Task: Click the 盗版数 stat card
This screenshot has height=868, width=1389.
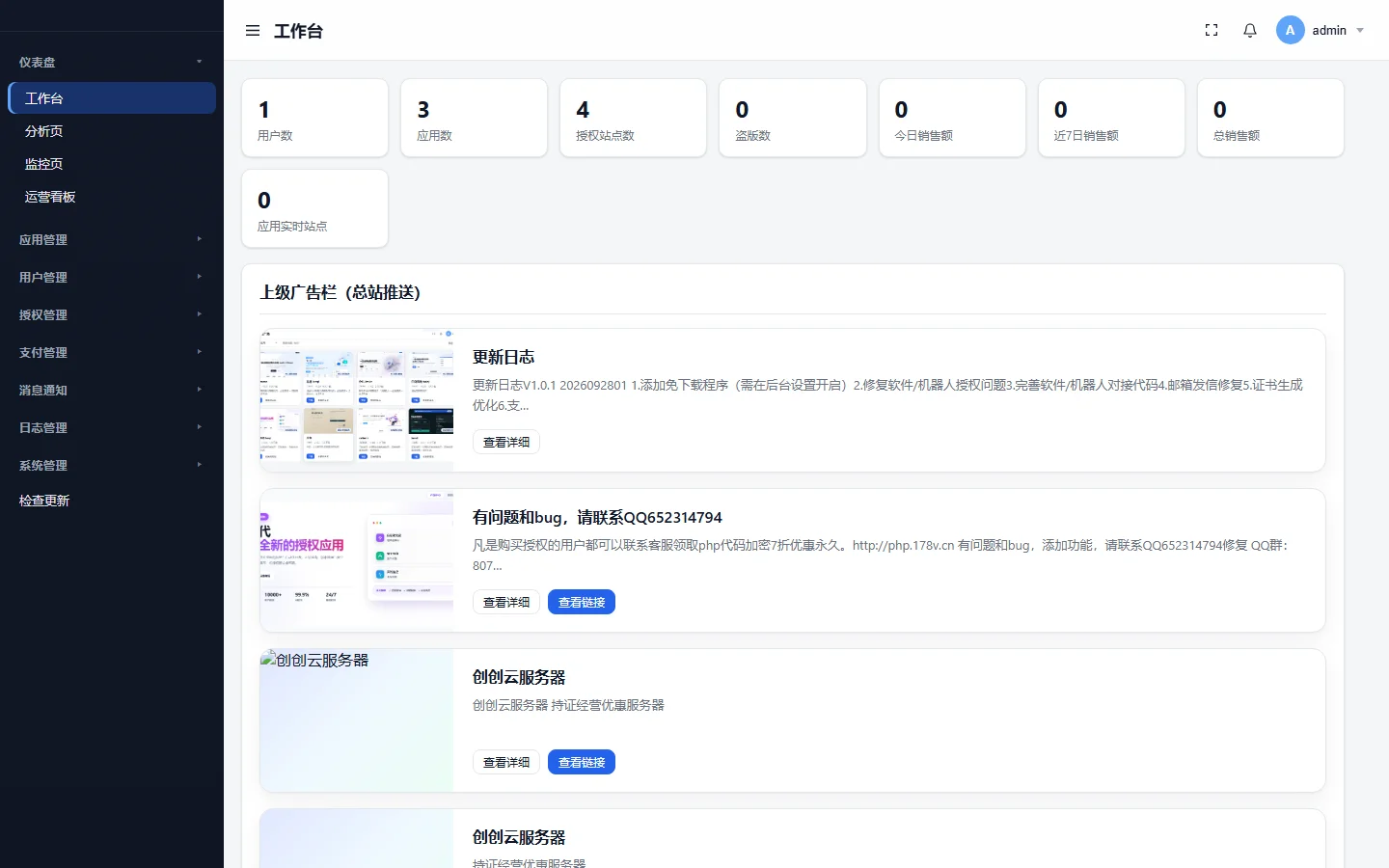Action: (793, 118)
